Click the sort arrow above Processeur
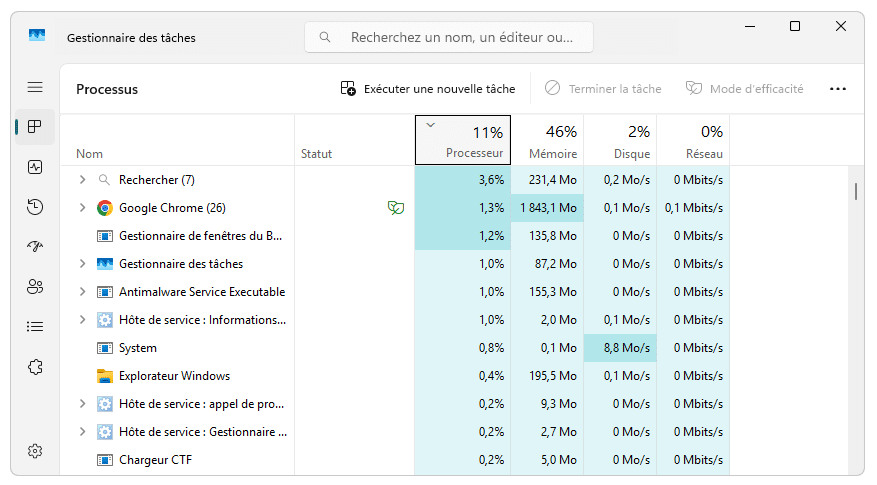 coord(430,125)
